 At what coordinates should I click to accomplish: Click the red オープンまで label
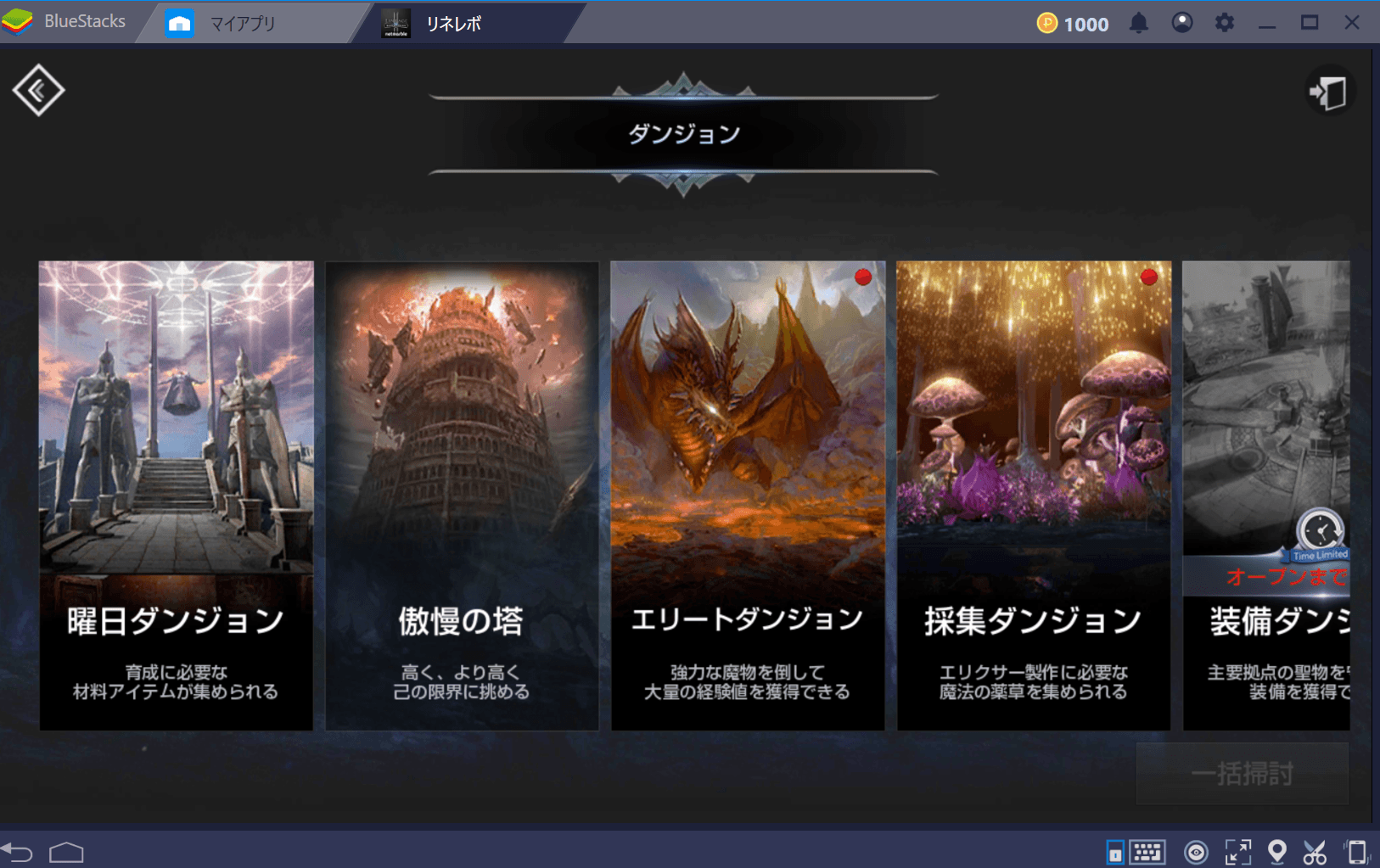[1287, 577]
